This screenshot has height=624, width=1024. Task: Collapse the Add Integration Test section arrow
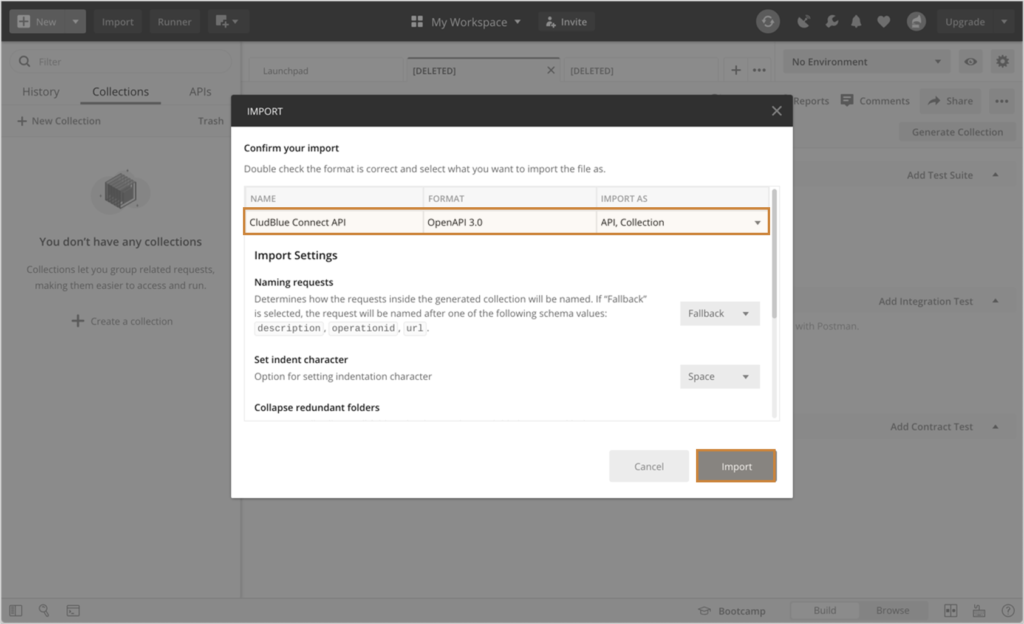pyautogui.click(x=995, y=301)
